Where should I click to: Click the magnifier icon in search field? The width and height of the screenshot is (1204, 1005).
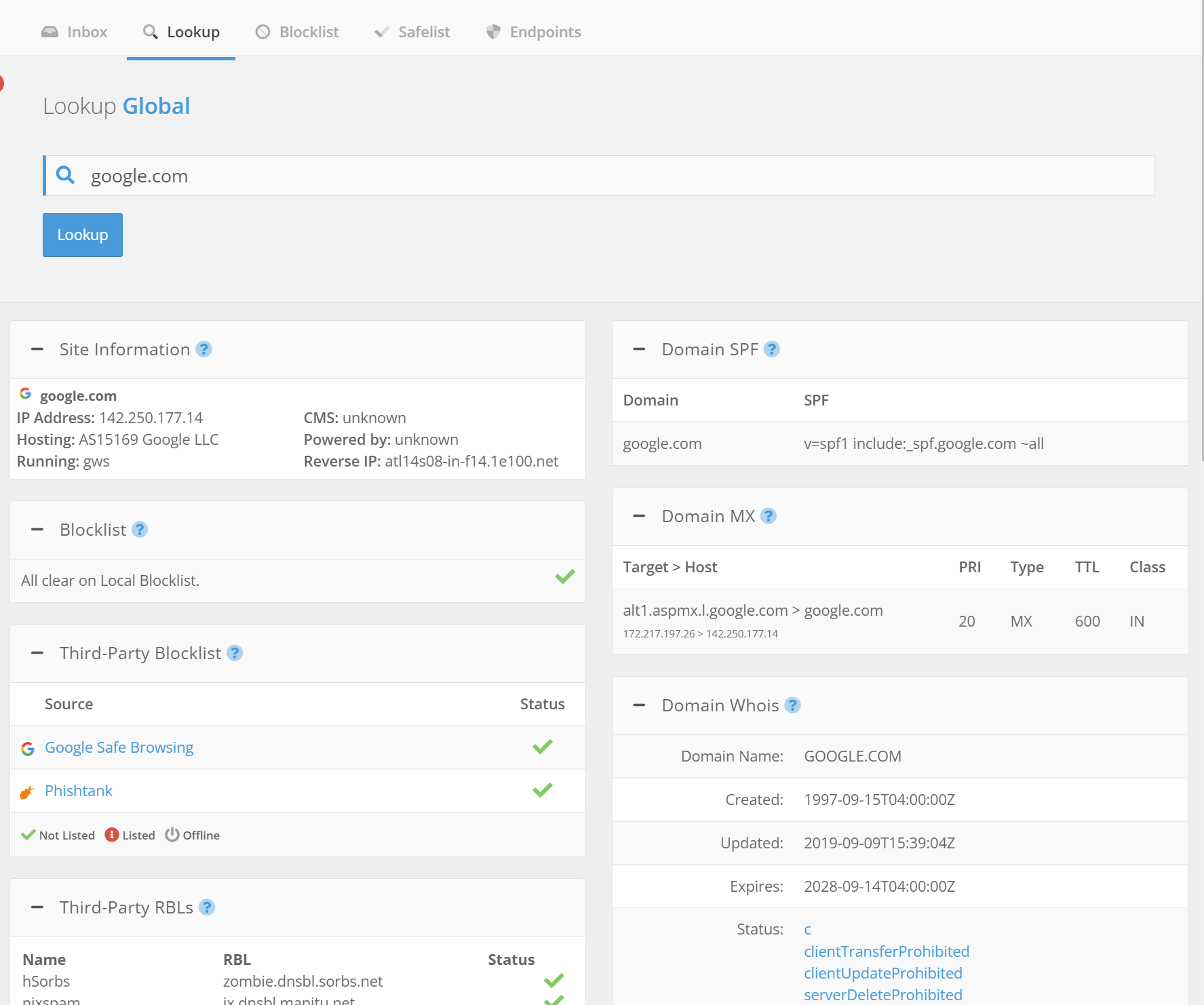pos(65,175)
